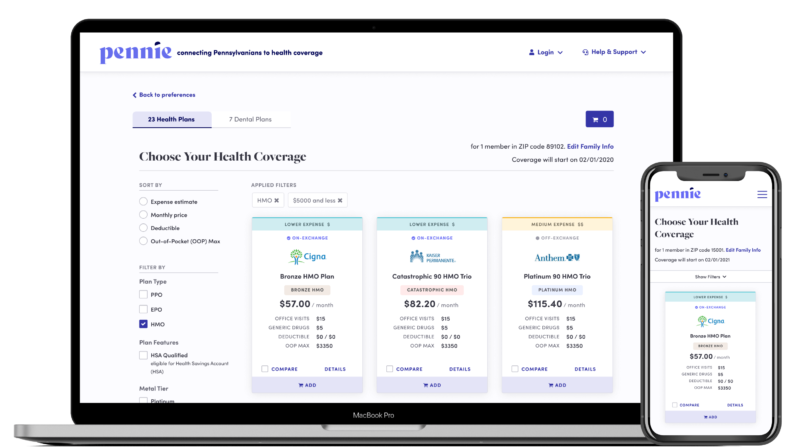Click the pennie logo in the laptop header
Viewport: 800px width, 447px height.
point(136,52)
